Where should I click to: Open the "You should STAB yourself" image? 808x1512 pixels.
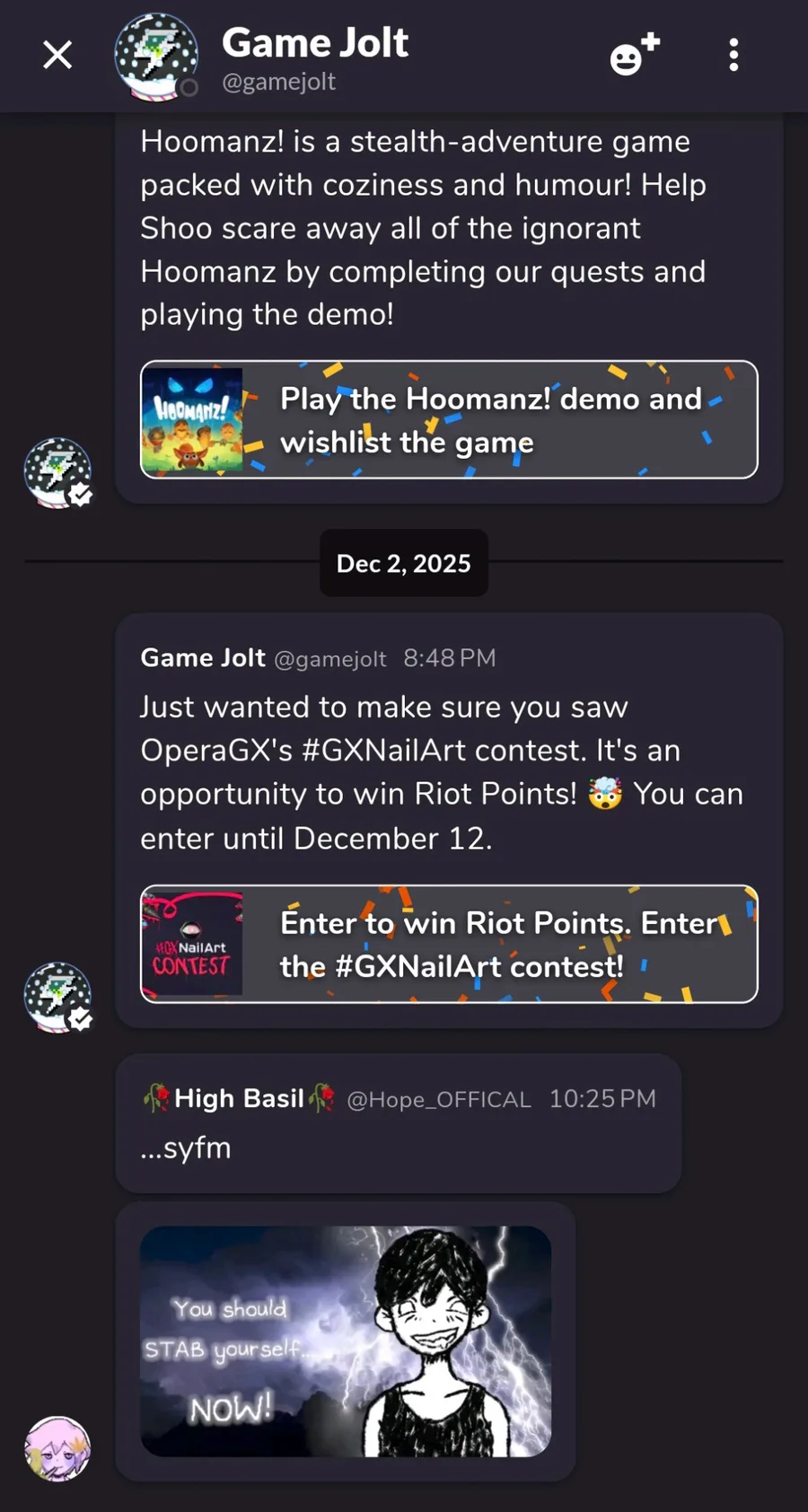[346, 1341]
